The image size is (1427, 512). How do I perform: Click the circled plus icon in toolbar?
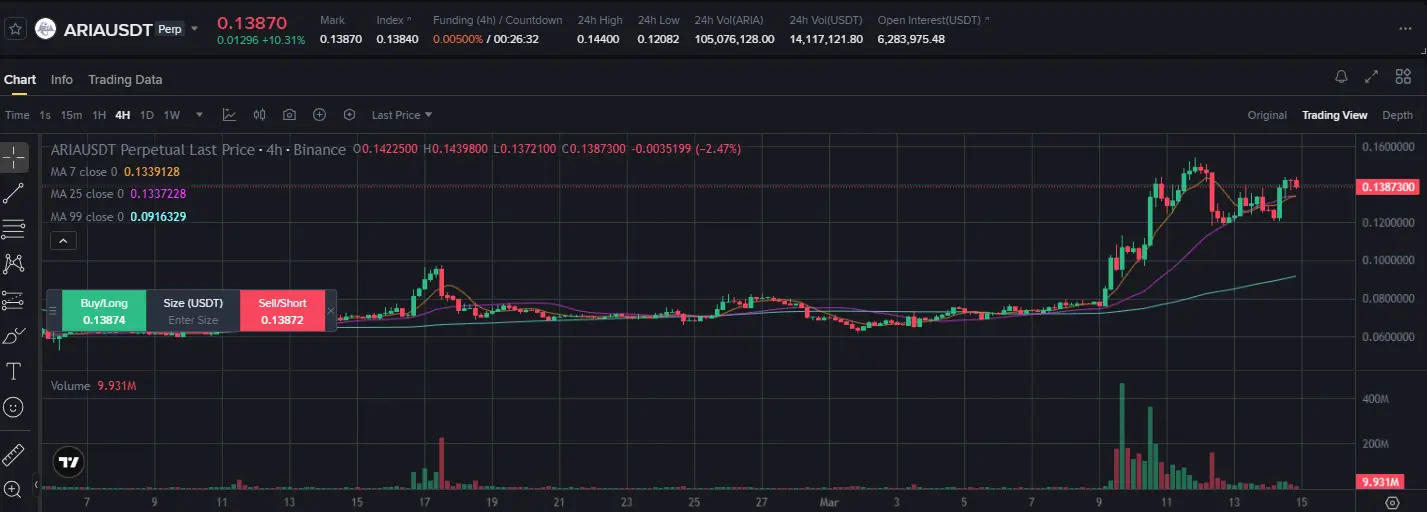pyautogui.click(x=319, y=115)
